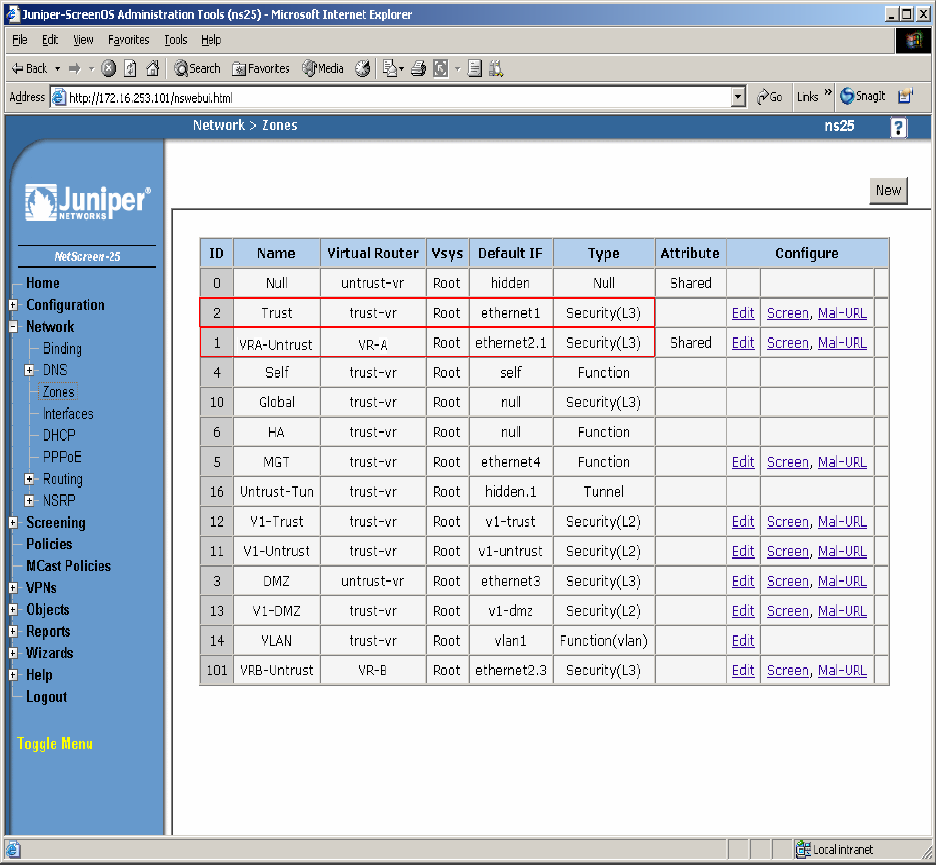The image size is (936, 865).
Task: Click the Media toolbar button
Action: click(x=323, y=69)
